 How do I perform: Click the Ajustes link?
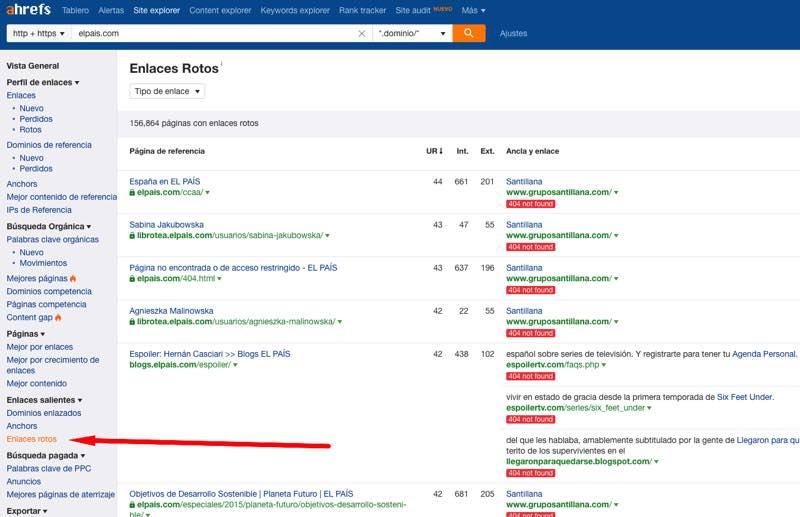tap(513, 33)
